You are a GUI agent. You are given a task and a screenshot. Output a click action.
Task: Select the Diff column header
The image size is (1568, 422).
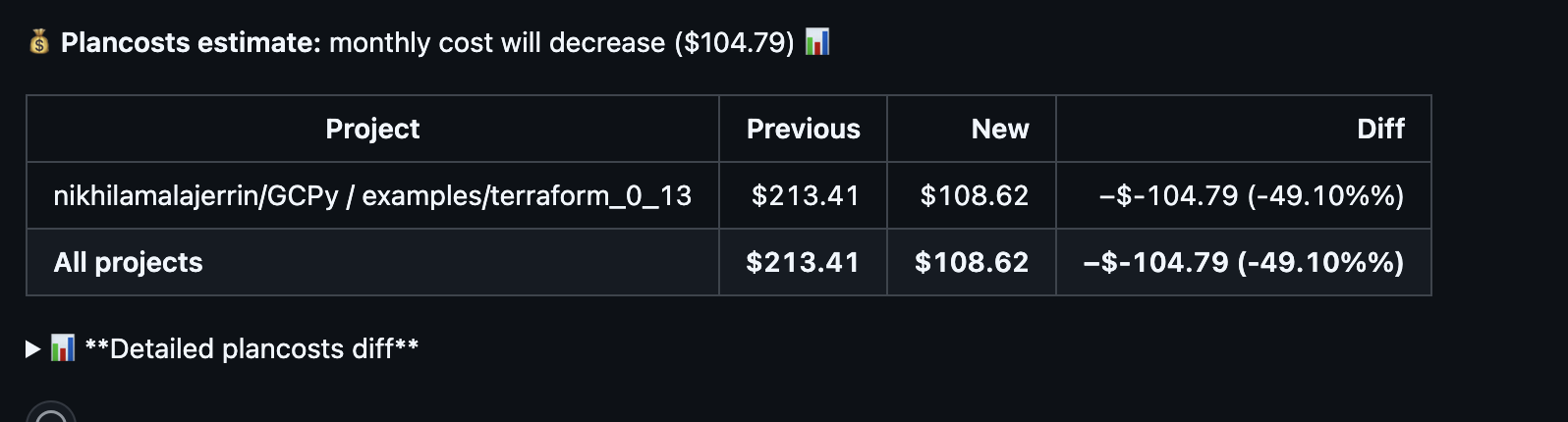1380,129
